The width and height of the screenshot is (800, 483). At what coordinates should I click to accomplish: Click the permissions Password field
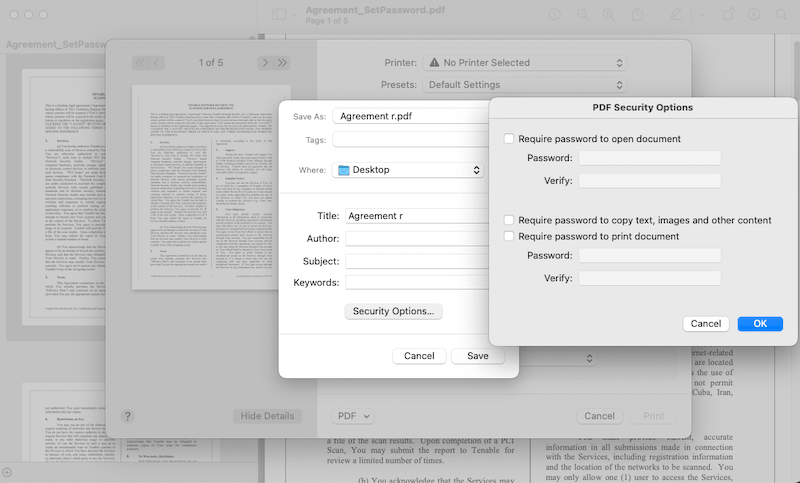(x=649, y=256)
